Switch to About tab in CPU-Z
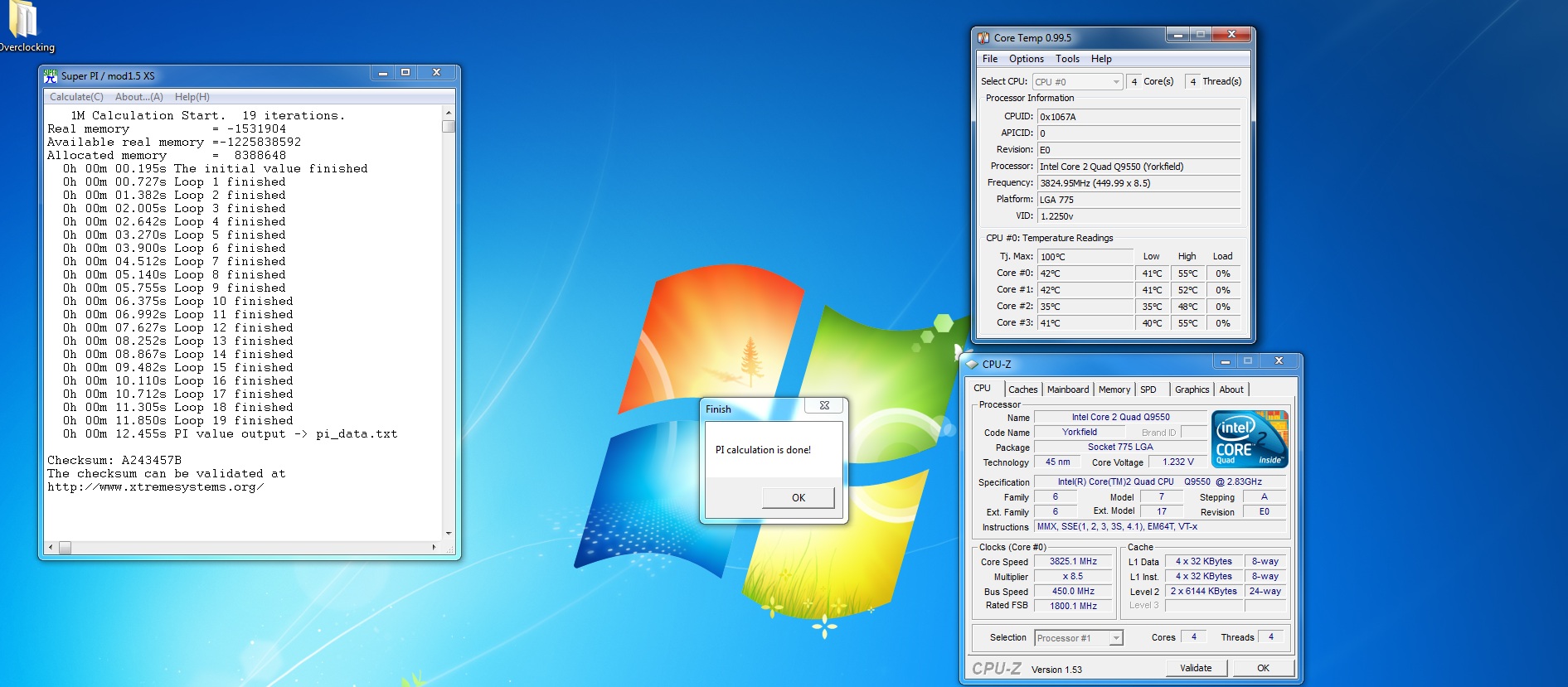The image size is (1568, 687). coord(1231,389)
